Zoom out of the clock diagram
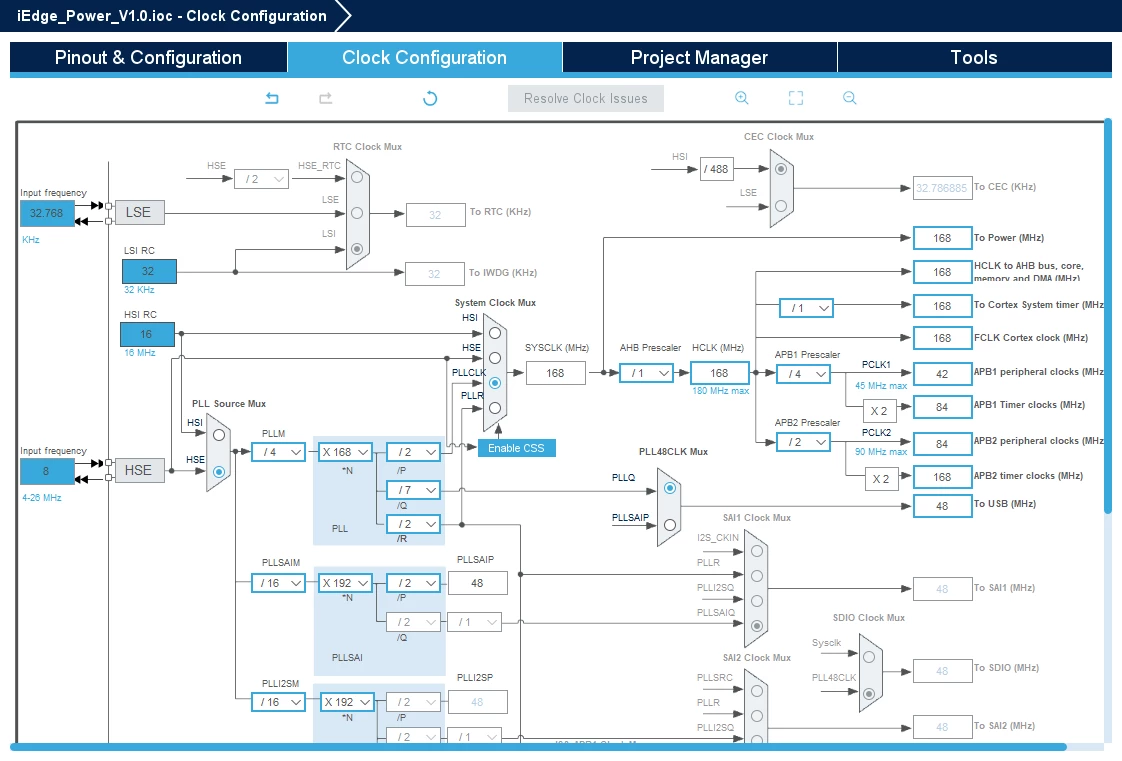Viewport: 1122px width, 761px height. point(849,98)
